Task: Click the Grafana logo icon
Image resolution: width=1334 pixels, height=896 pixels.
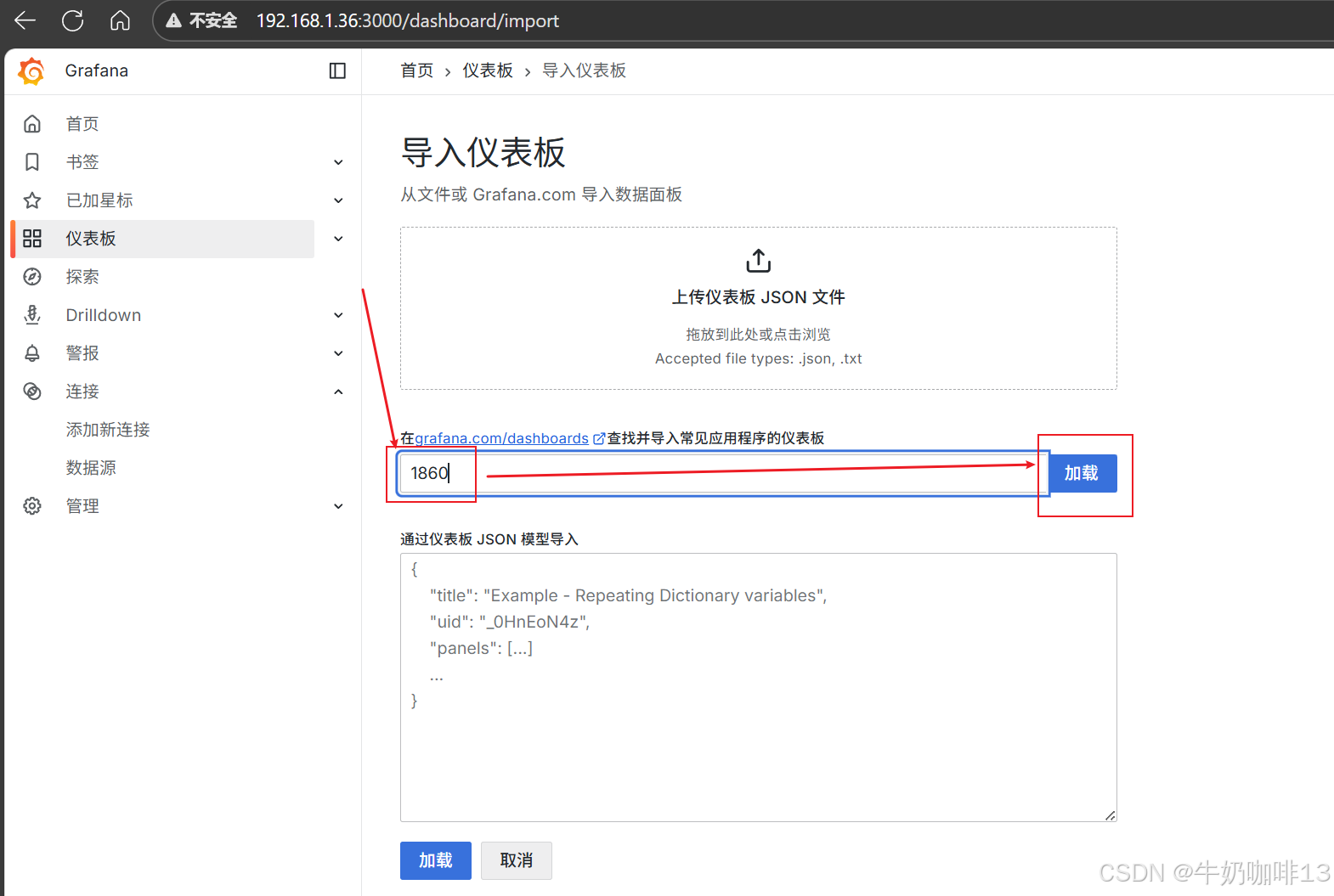Action: pos(31,71)
